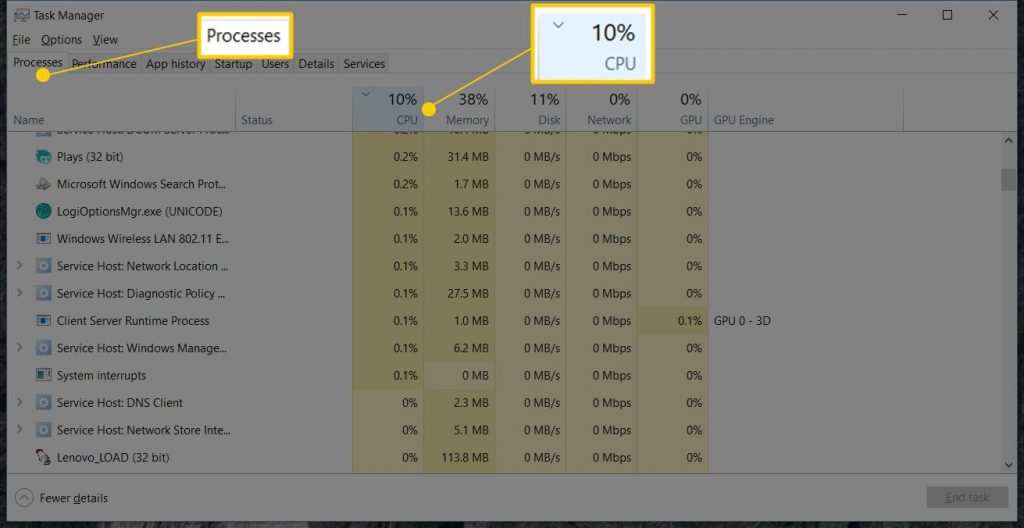This screenshot has height=528, width=1024.
Task: Switch to the Users tab
Action: [x=275, y=64]
